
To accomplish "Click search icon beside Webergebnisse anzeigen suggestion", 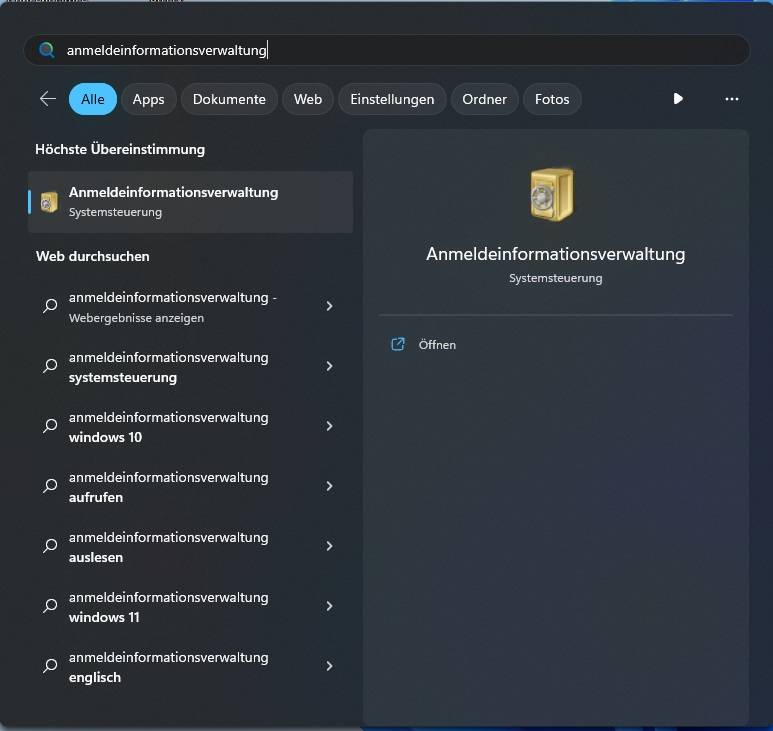I will (x=50, y=306).
